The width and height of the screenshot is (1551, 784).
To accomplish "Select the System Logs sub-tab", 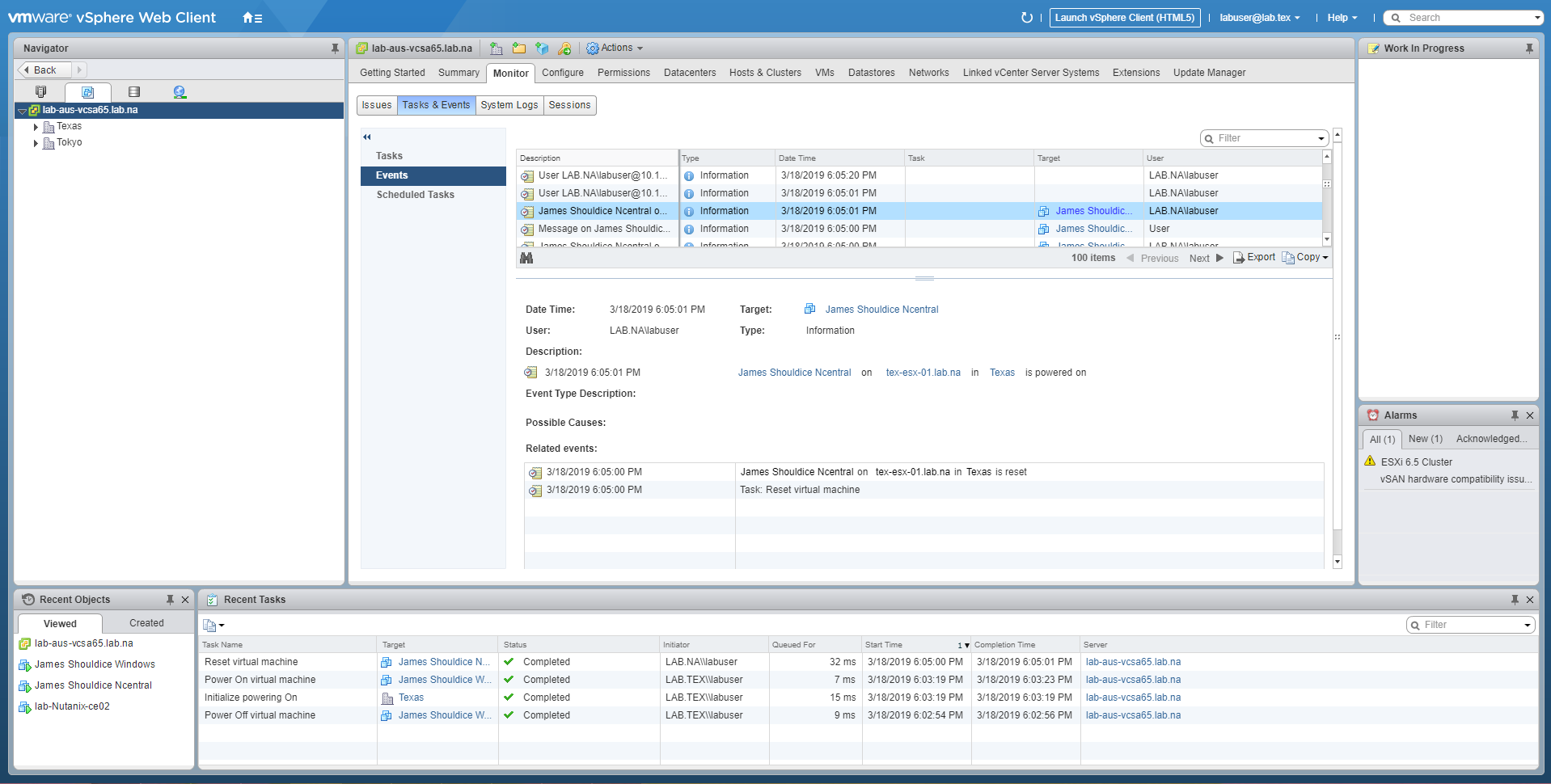I will [x=509, y=105].
